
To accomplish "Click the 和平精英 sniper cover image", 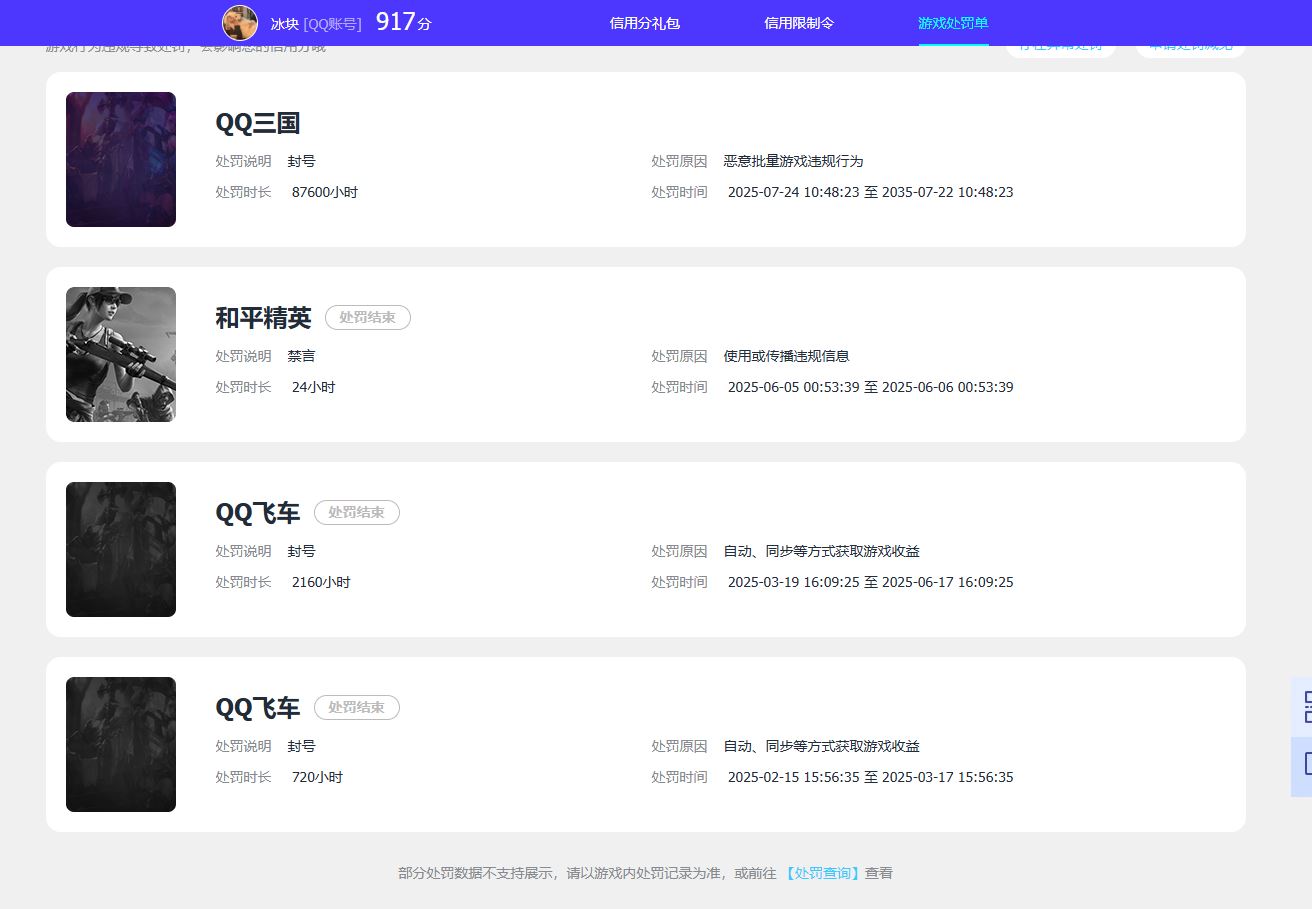I will point(121,355).
